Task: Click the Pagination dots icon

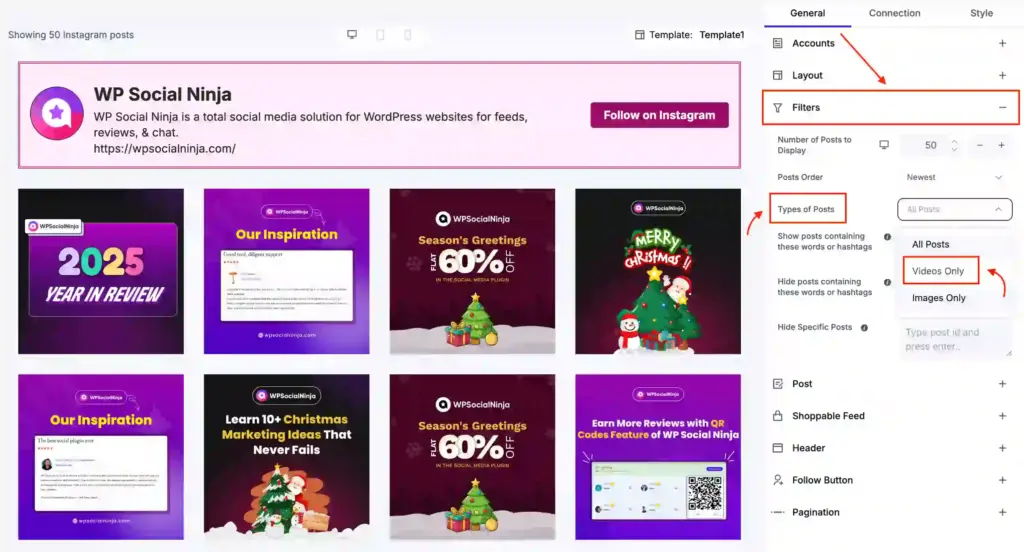Action: coord(777,512)
